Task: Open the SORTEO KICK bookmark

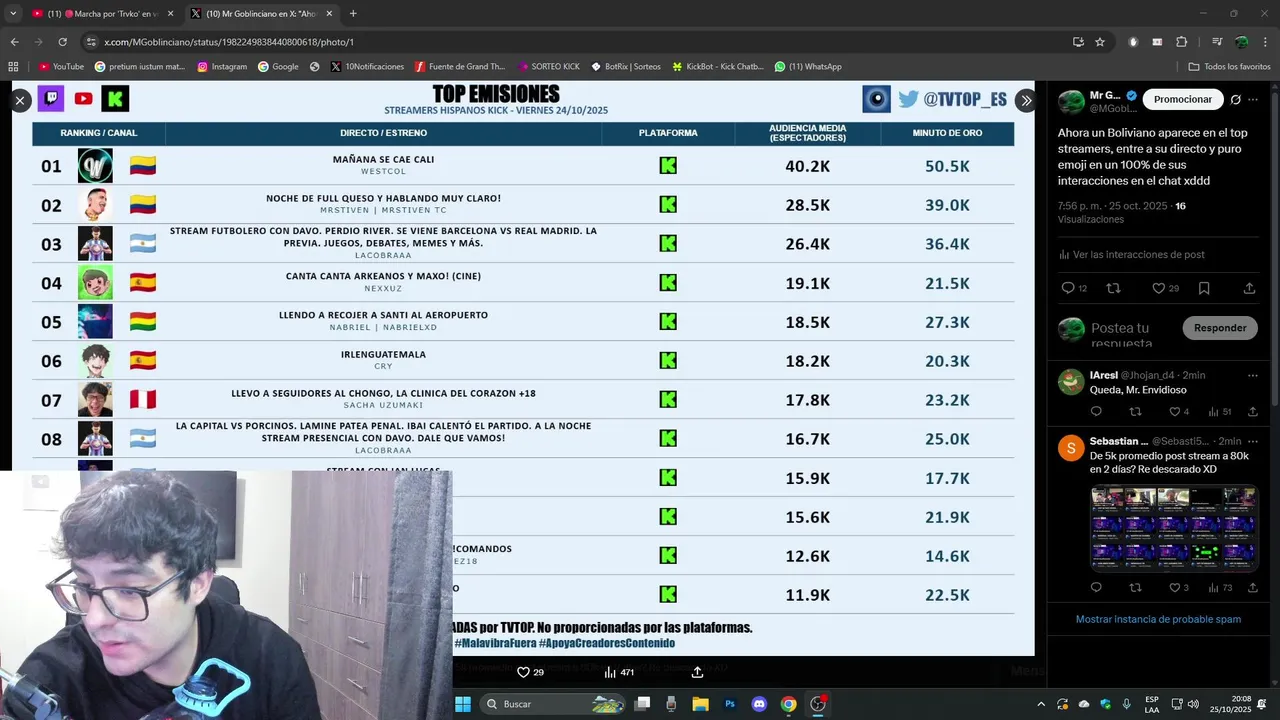Action: (547, 67)
